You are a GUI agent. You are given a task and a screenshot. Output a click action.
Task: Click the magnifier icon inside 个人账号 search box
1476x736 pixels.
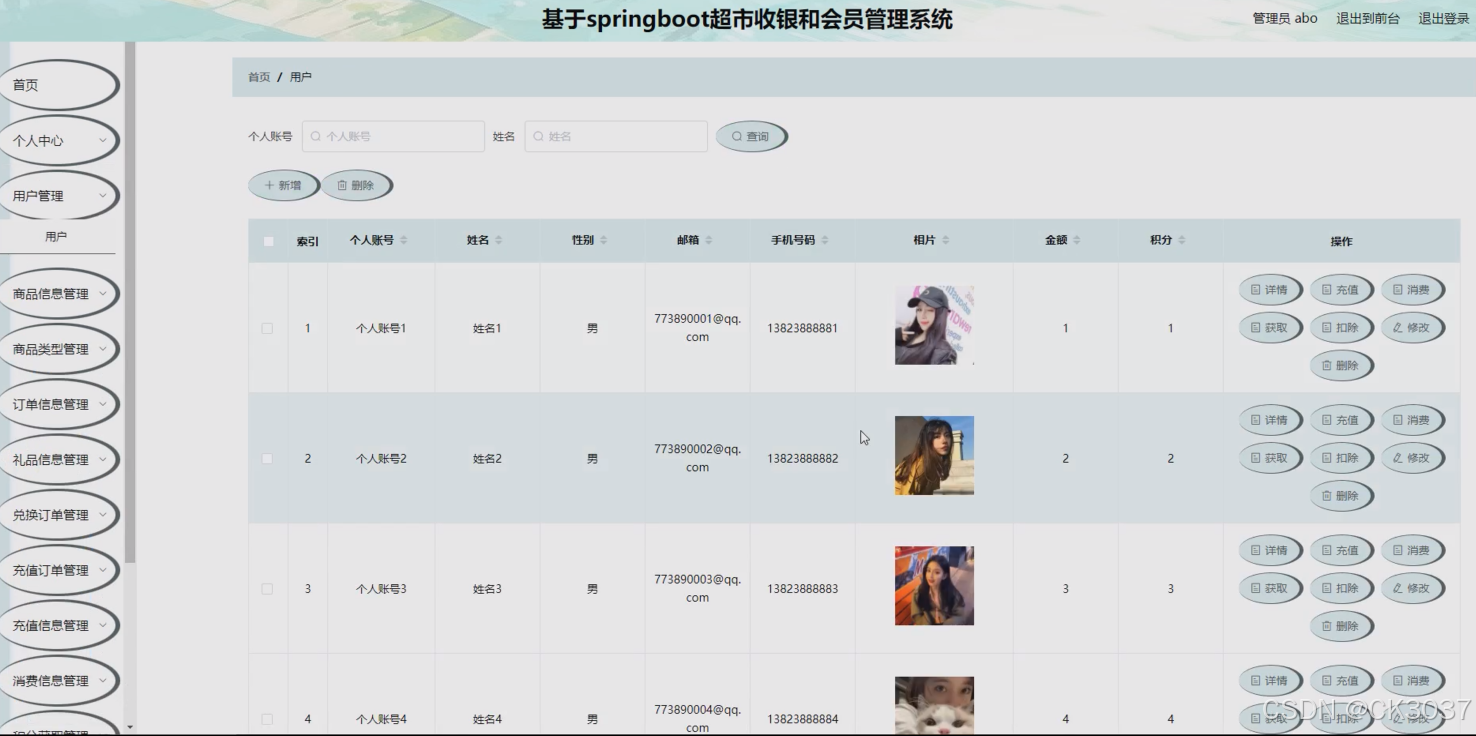(x=314, y=135)
